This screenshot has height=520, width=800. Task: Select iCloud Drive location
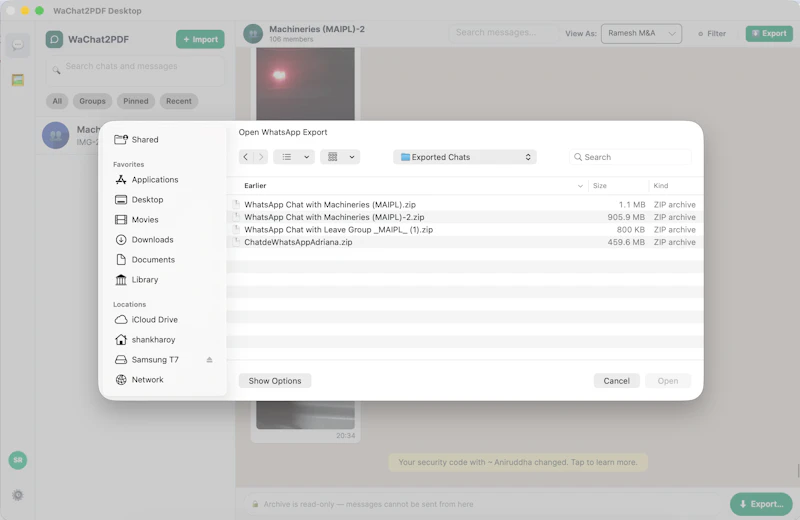coord(146,319)
